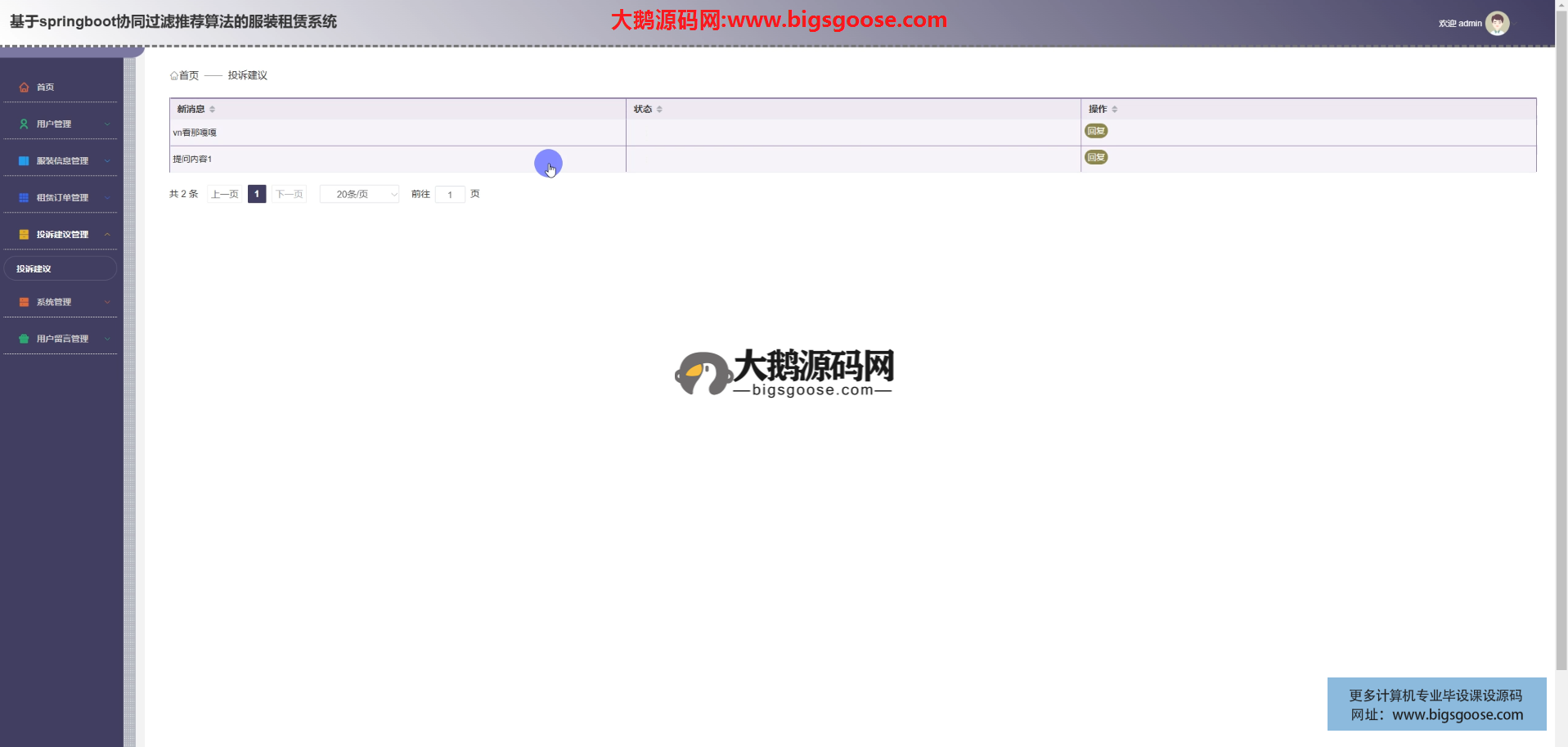The height and width of the screenshot is (747, 1568).
Task: Click the blue 服装信息管理 icon
Action: [x=24, y=161]
